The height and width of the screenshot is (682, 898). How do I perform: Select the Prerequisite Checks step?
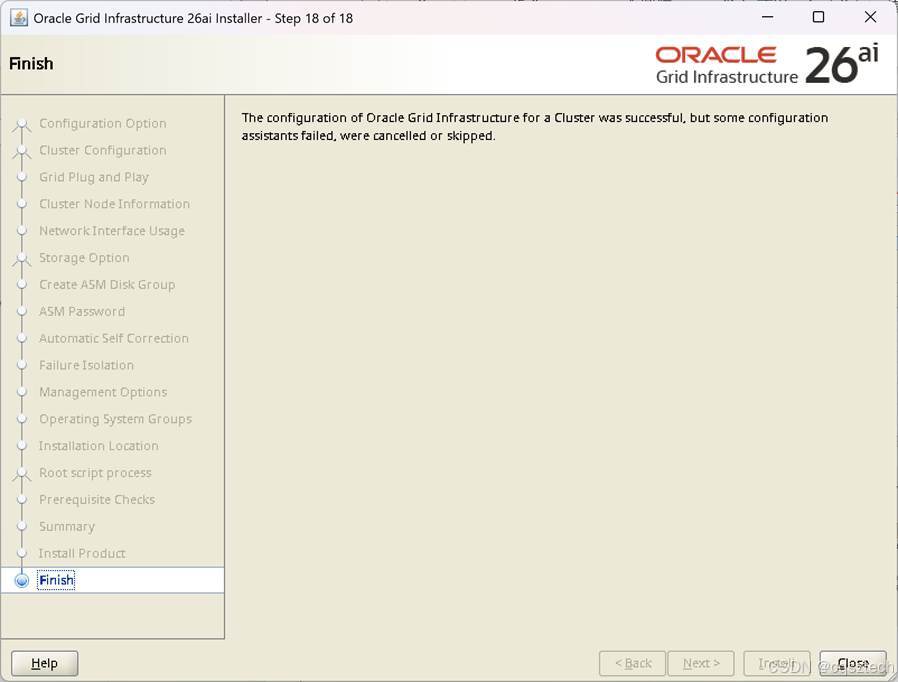click(x=97, y=500)
